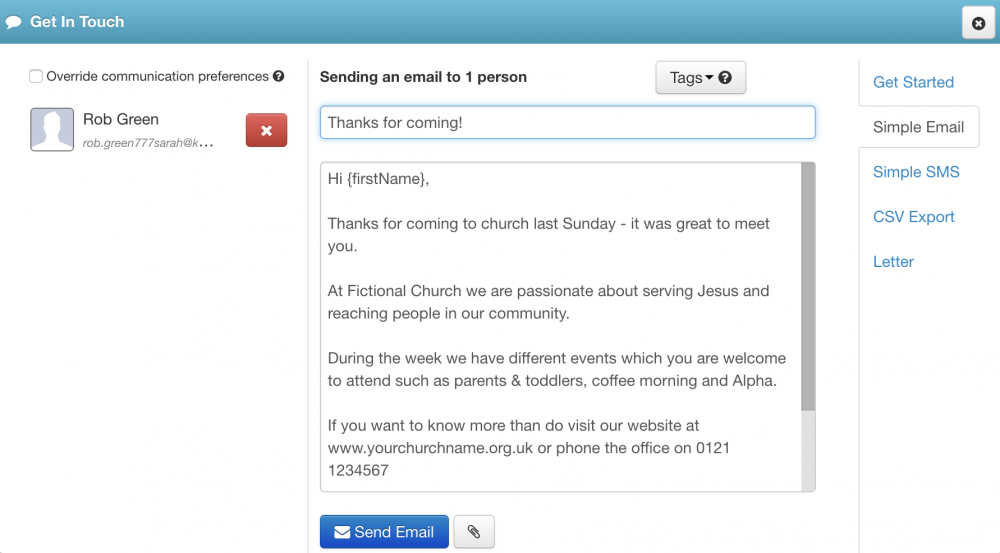The width and height of the screenshot is (1000, 553).
Task: Go to the CSV Export tab
Action: pyautogui.click(x=913, y=217)
